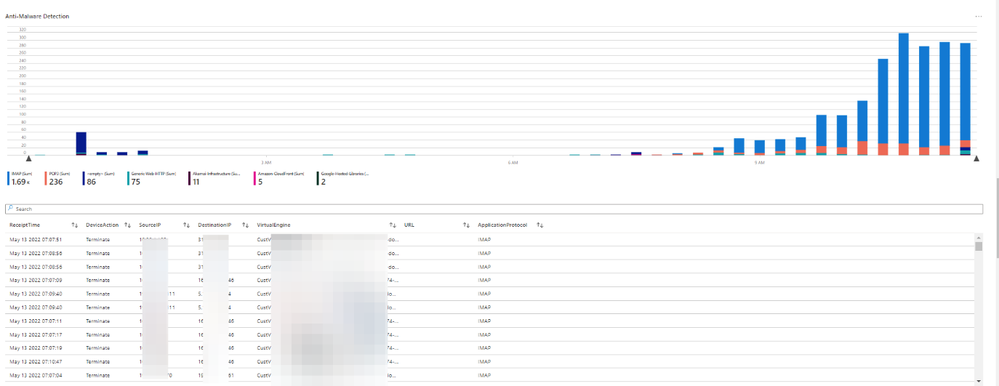Click the VirtualEngine column header
The image size is (999, 386).
pyautogui.click(x=273, y=225)
